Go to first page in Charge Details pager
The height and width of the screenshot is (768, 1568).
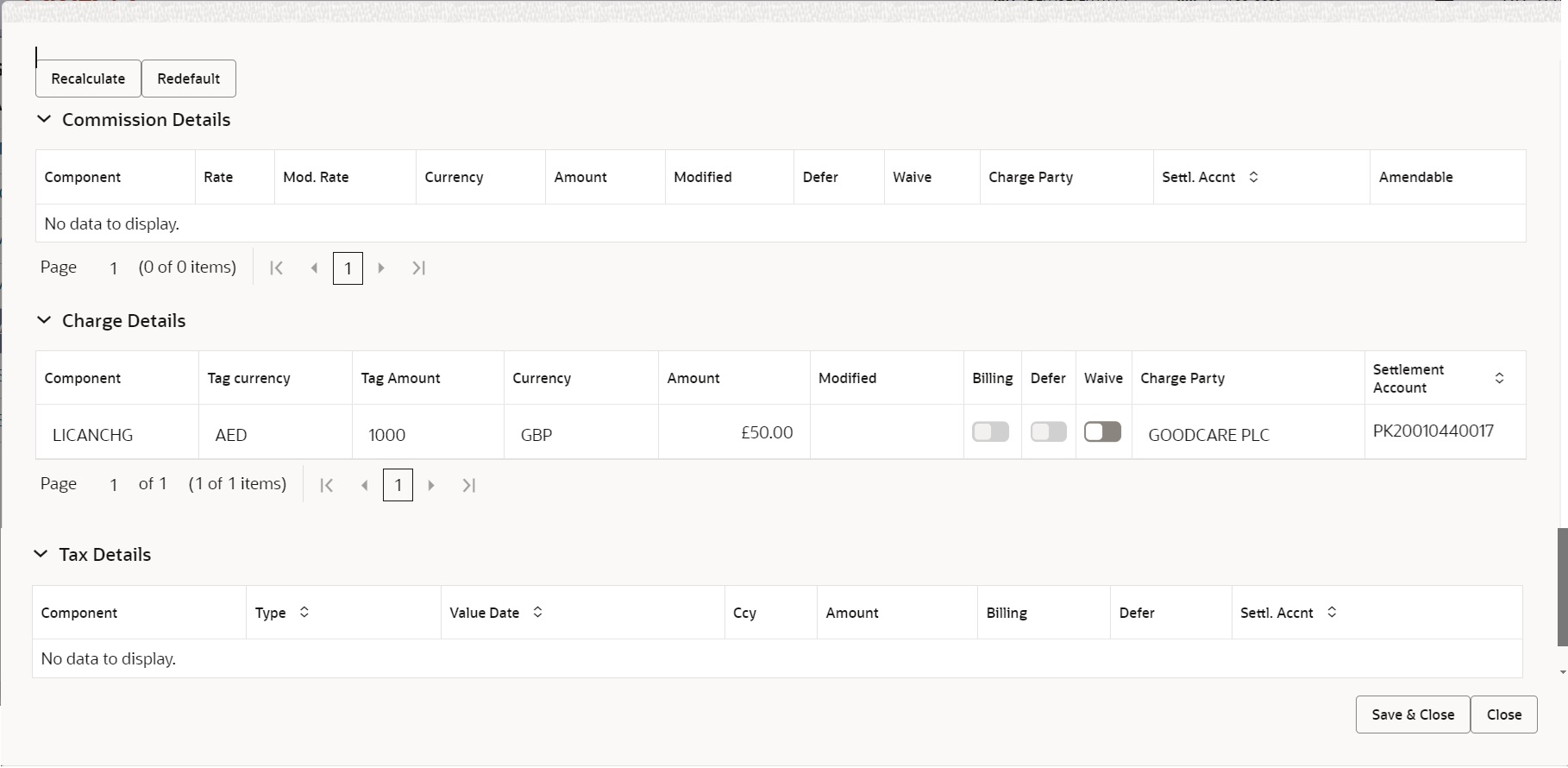pyautogui.click(x=326, y=485)
